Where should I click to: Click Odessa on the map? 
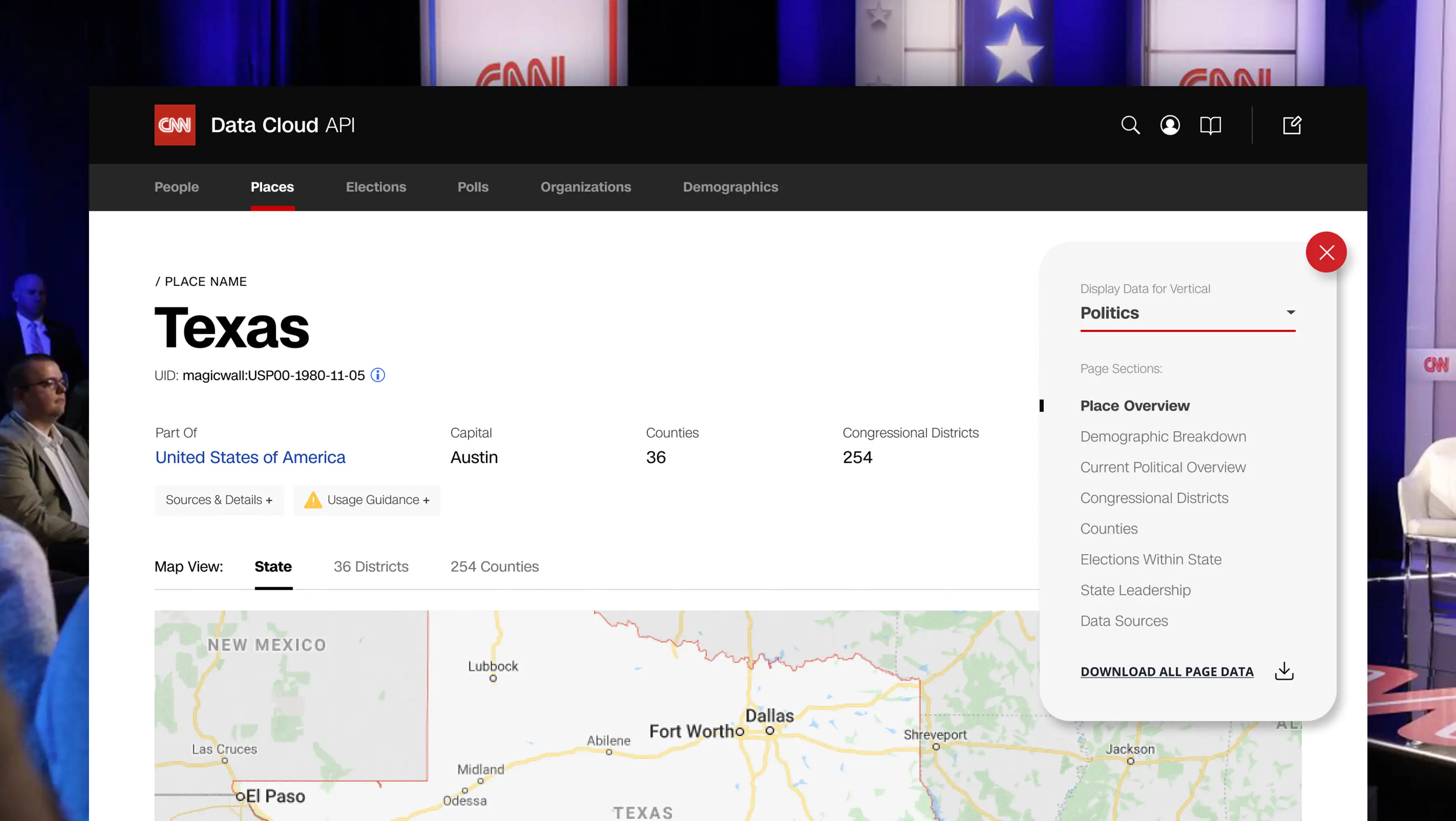coord(465,801)
